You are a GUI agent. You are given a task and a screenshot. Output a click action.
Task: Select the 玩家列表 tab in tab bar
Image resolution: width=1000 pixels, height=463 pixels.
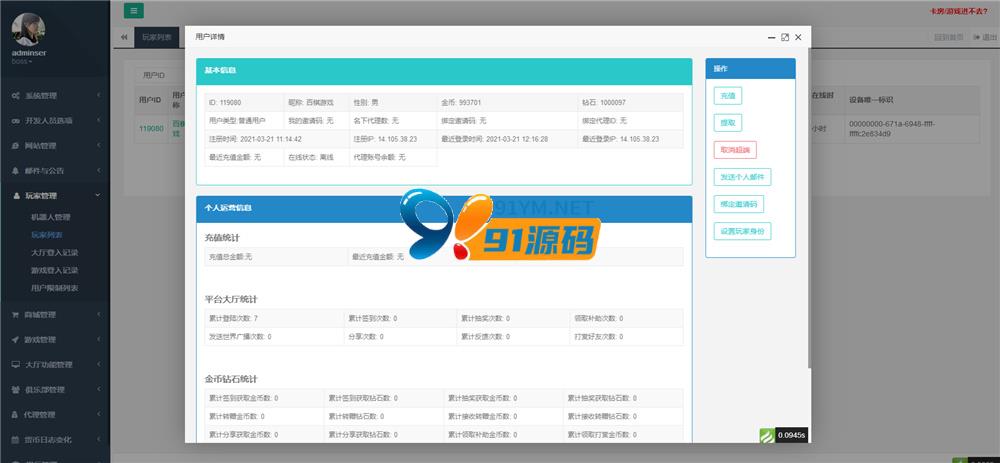click(156, 38)
